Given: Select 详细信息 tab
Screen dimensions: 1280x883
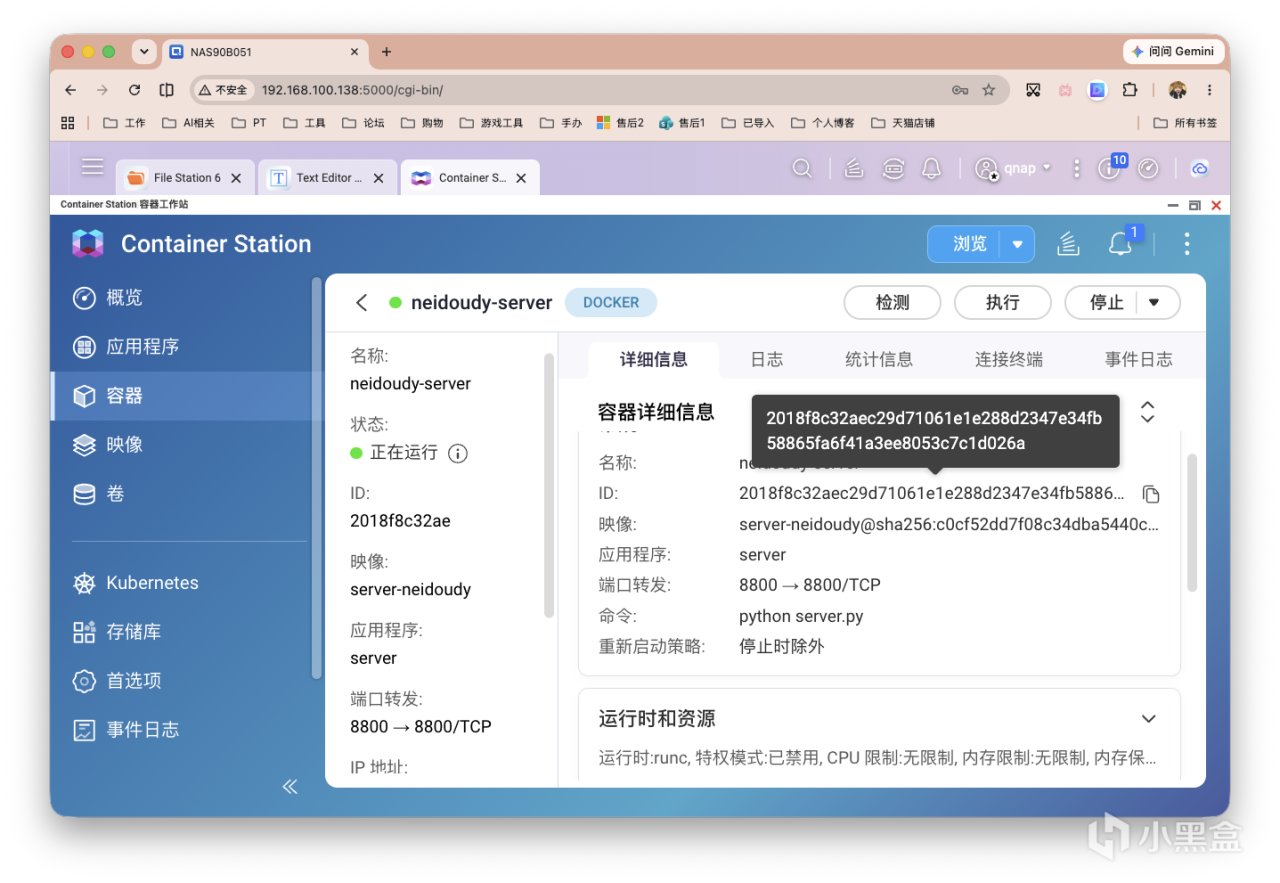Looking at the screenshot, I should (654, 360).
